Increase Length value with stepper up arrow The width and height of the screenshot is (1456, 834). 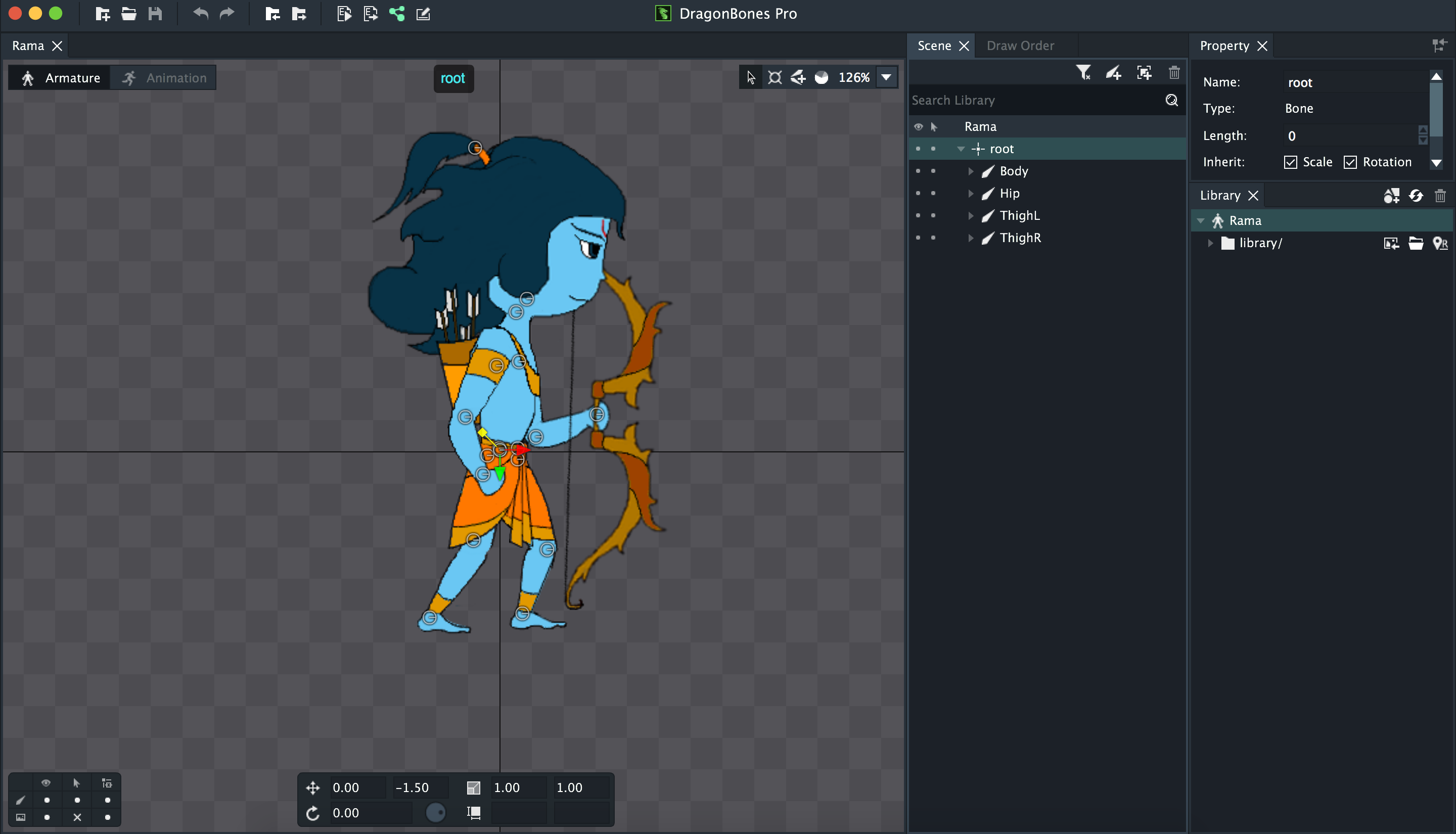(x=1423, y=130)
